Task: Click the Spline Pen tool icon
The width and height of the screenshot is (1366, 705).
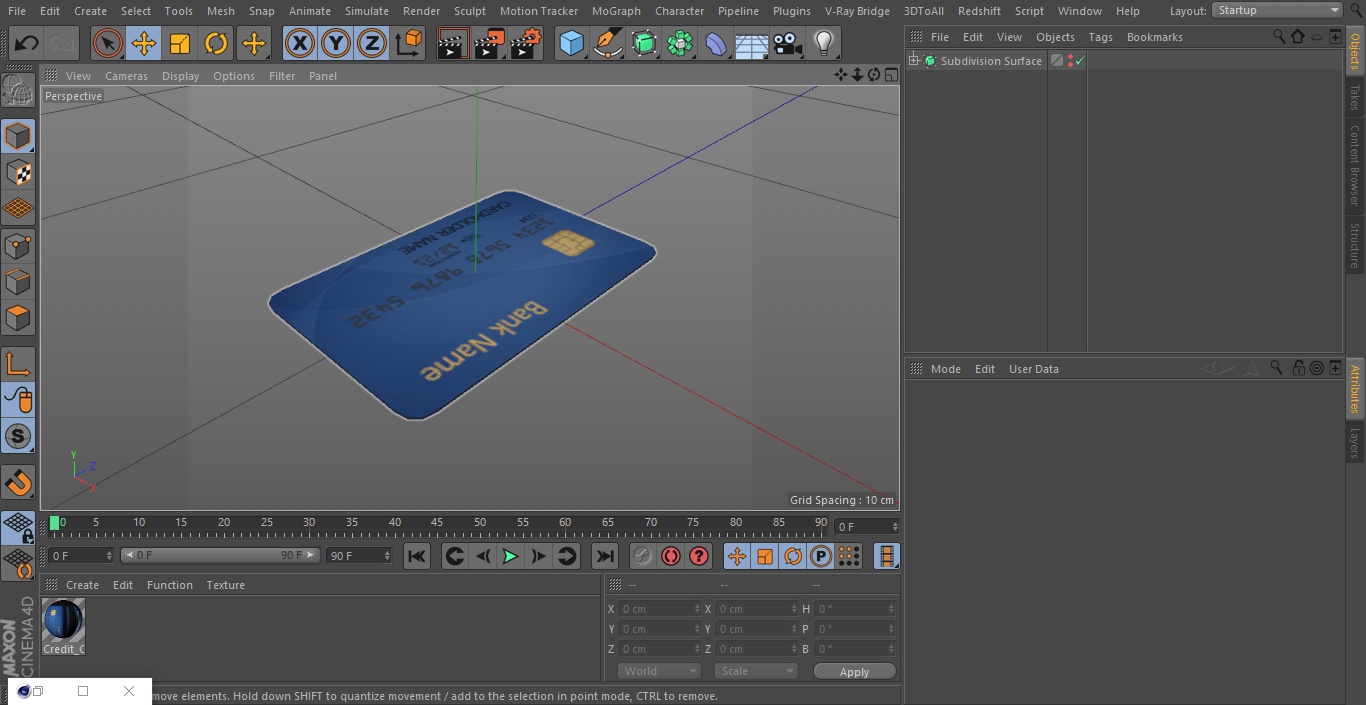Action: point(607,43)
